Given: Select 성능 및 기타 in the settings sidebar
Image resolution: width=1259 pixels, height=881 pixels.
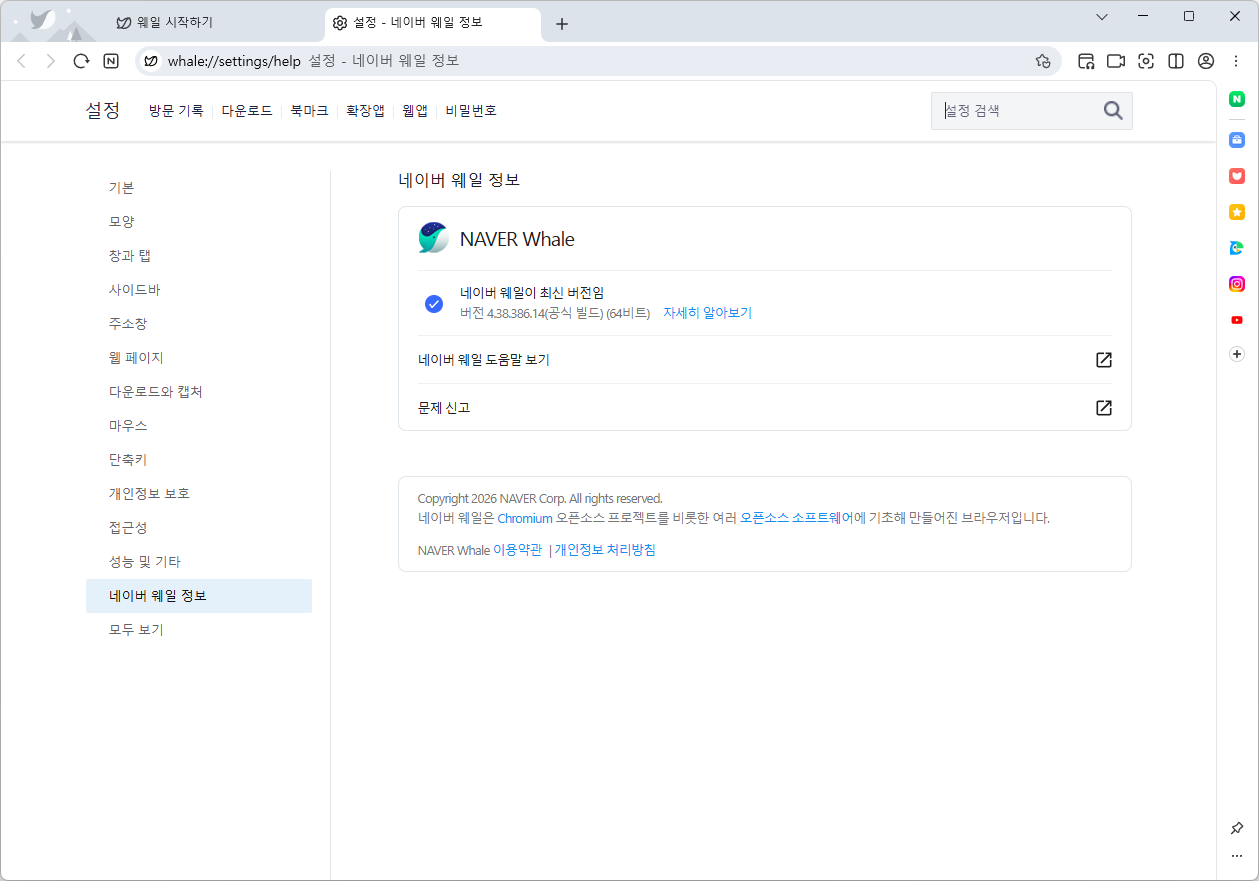Looking at the screenshot, I should (199, 562).
